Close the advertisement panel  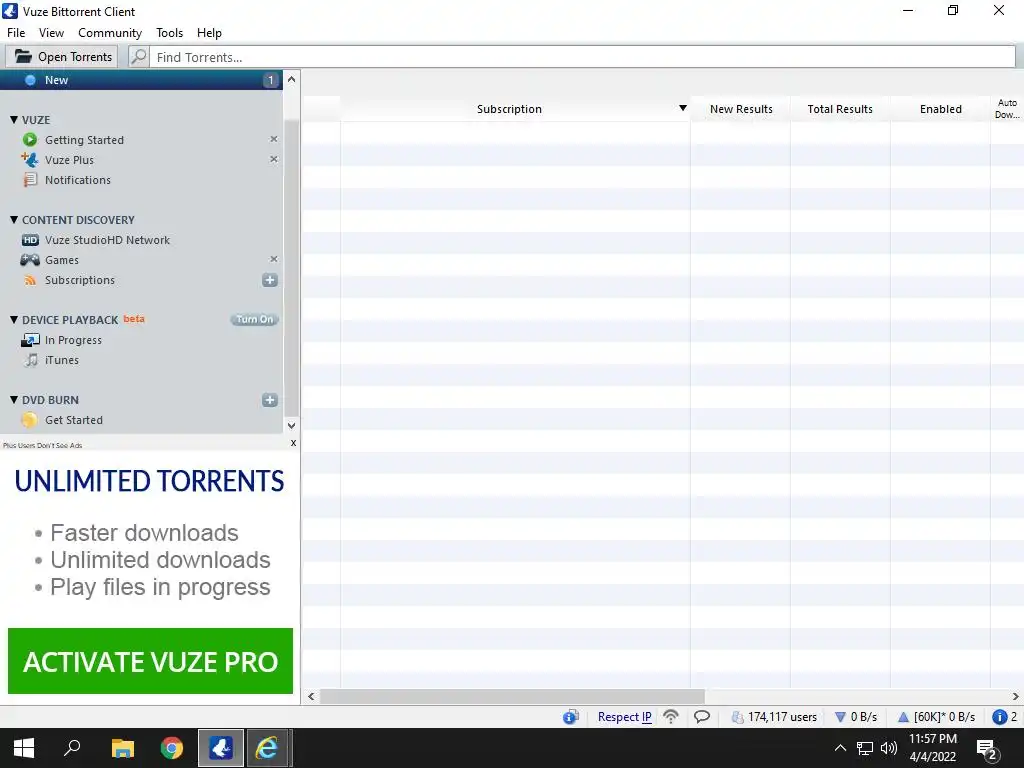point(293,443)
